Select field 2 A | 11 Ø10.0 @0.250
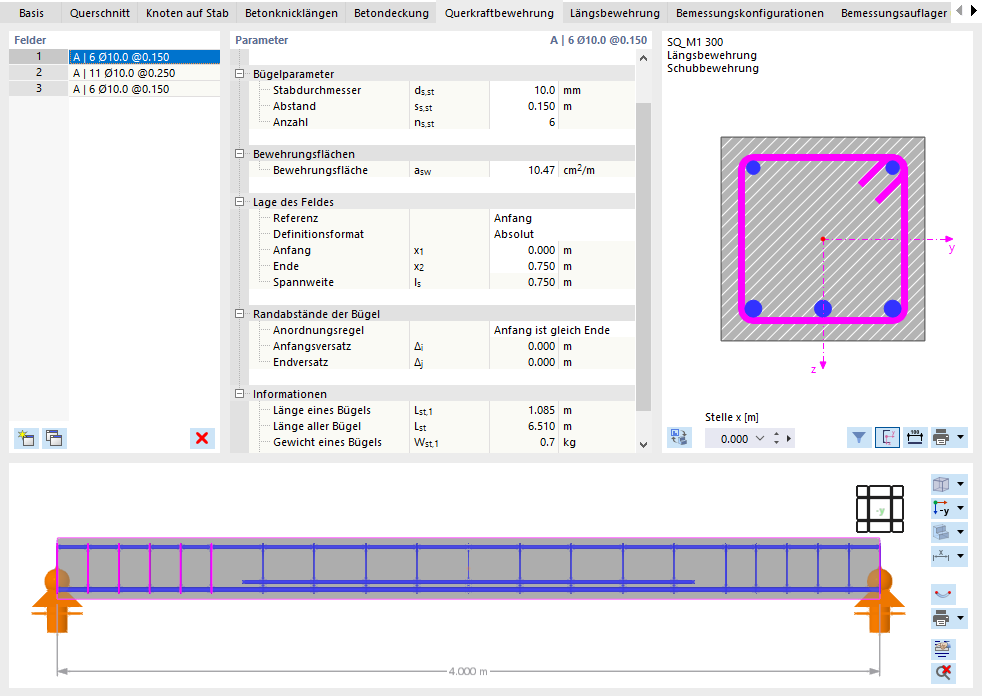The image size is (982, 696). 144,73
